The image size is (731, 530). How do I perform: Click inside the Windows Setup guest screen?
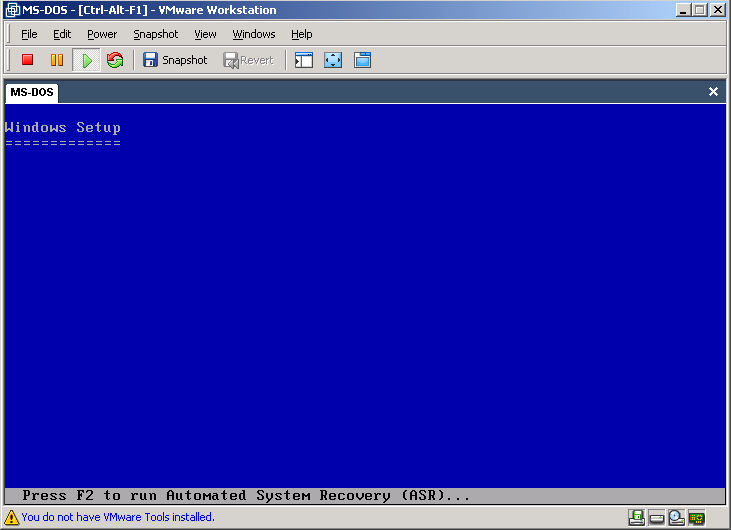pyautogui.click(x=365, y=303)
